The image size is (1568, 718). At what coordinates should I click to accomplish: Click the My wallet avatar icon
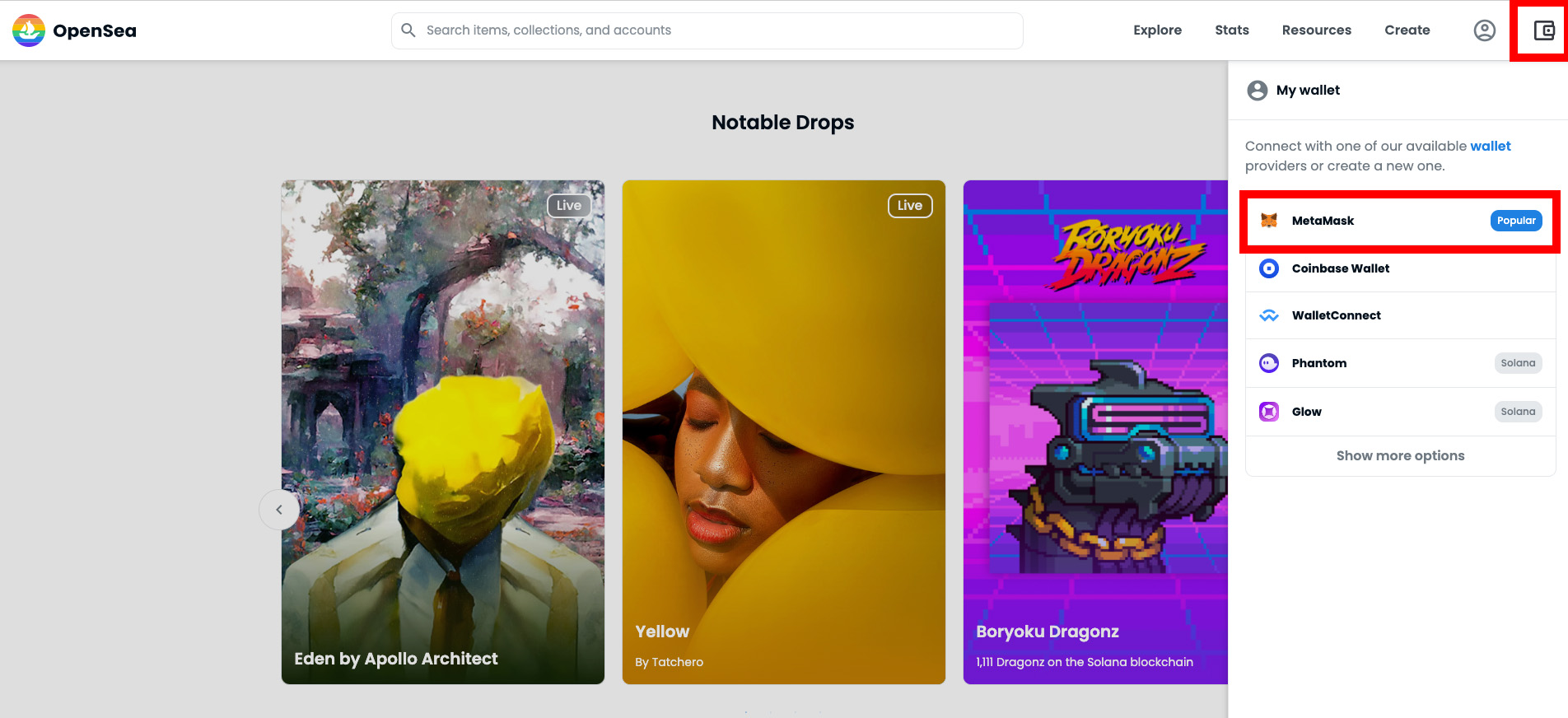tap(1258, 91)
